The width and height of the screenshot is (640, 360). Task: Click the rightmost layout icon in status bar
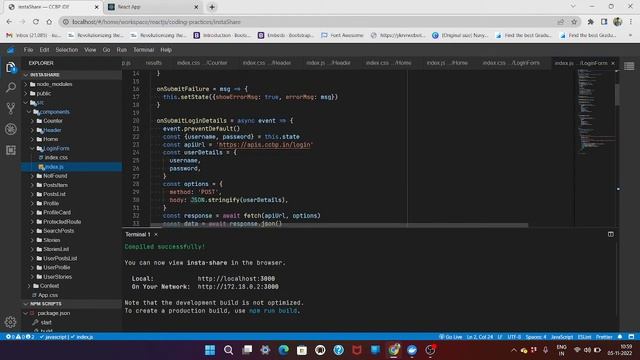[631, 337]
